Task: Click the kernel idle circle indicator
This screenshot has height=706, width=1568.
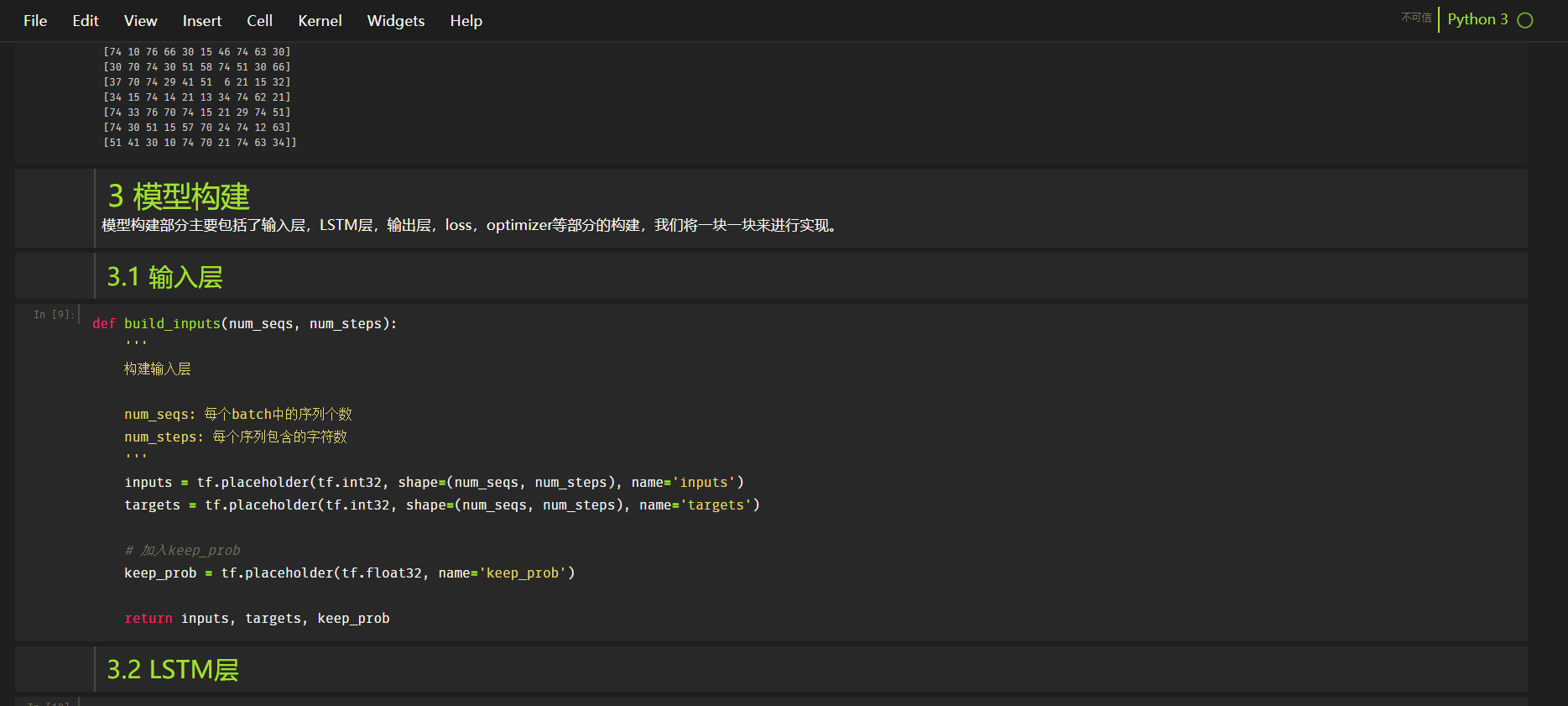Action: tap(1525, 20)
